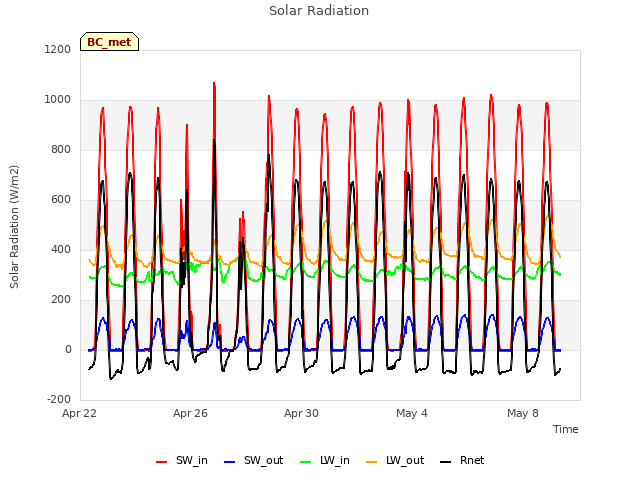Toggle the LW_out legend entry
Image resolution: width=640 pixels, height=480 pixels.
395,461
